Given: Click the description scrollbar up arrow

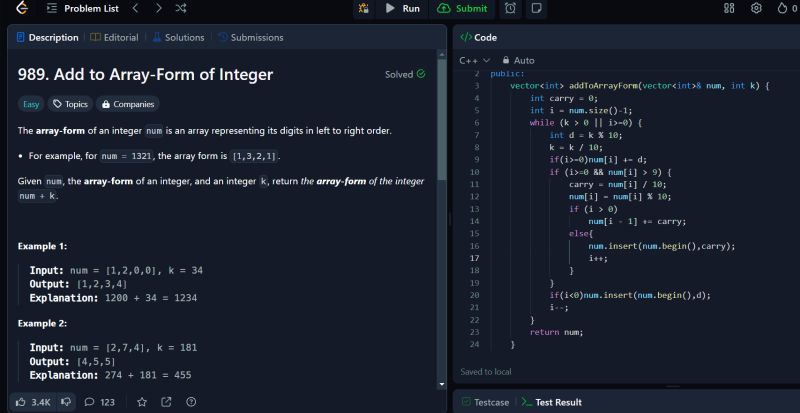Looking at the screenshot, I should tap(442, 53).
